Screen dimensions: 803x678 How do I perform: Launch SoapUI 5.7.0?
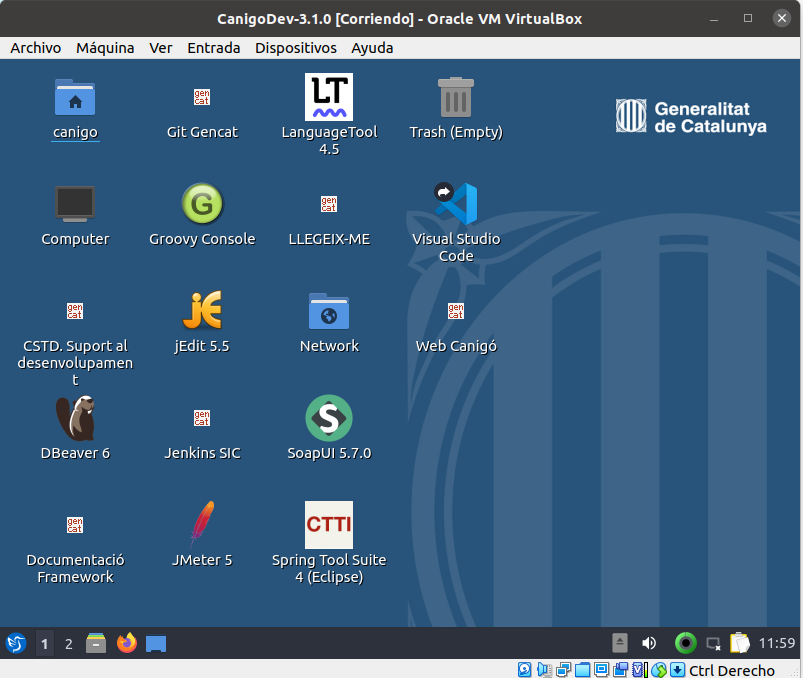(x=329, y=418)
